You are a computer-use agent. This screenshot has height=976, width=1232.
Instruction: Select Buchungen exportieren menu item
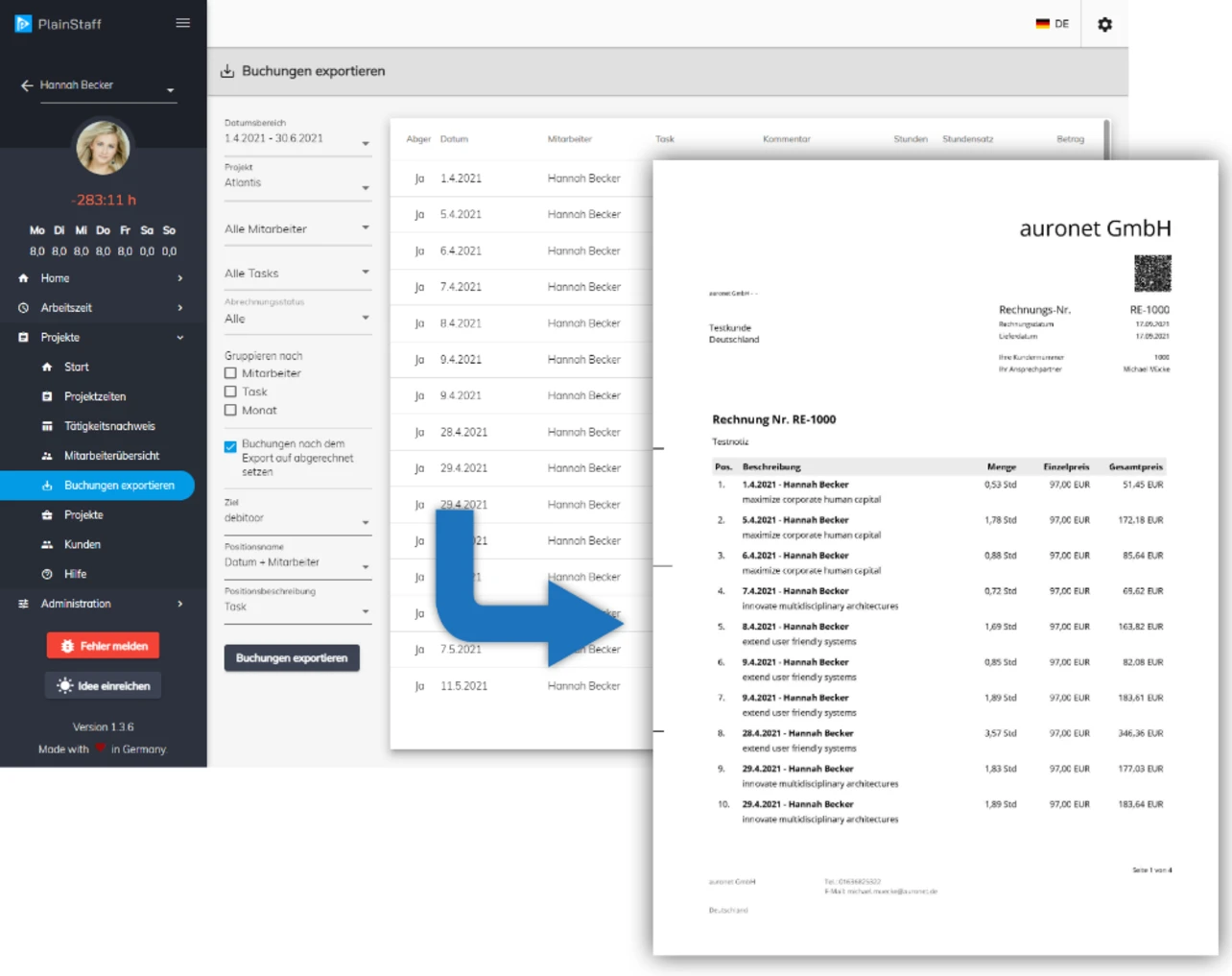[97, 486]
